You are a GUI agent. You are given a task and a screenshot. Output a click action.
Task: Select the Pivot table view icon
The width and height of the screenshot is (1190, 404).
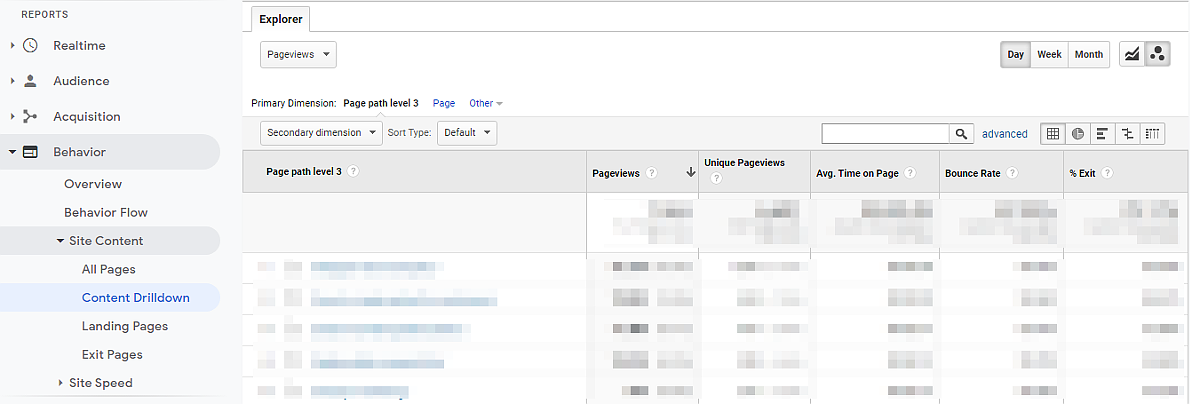[x=1153, y=134]
